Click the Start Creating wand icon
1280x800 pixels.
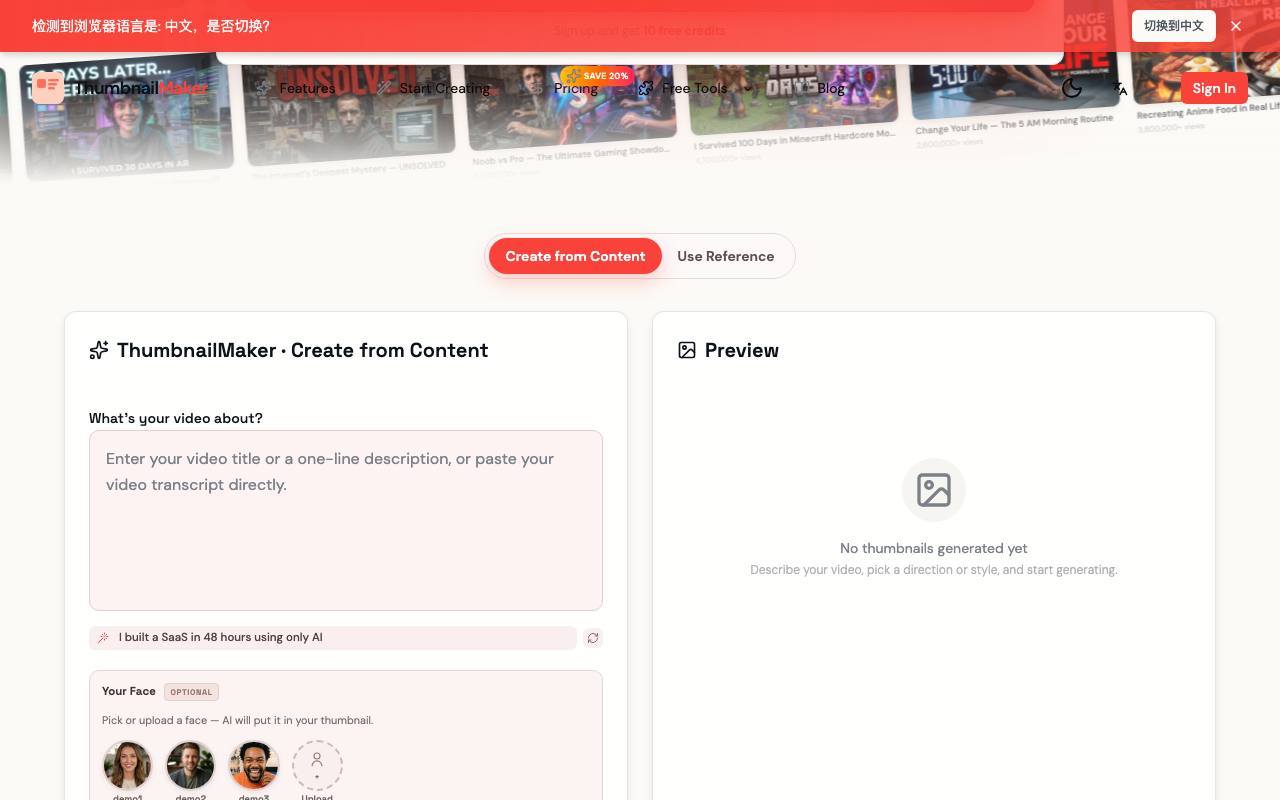pos(383,88)
